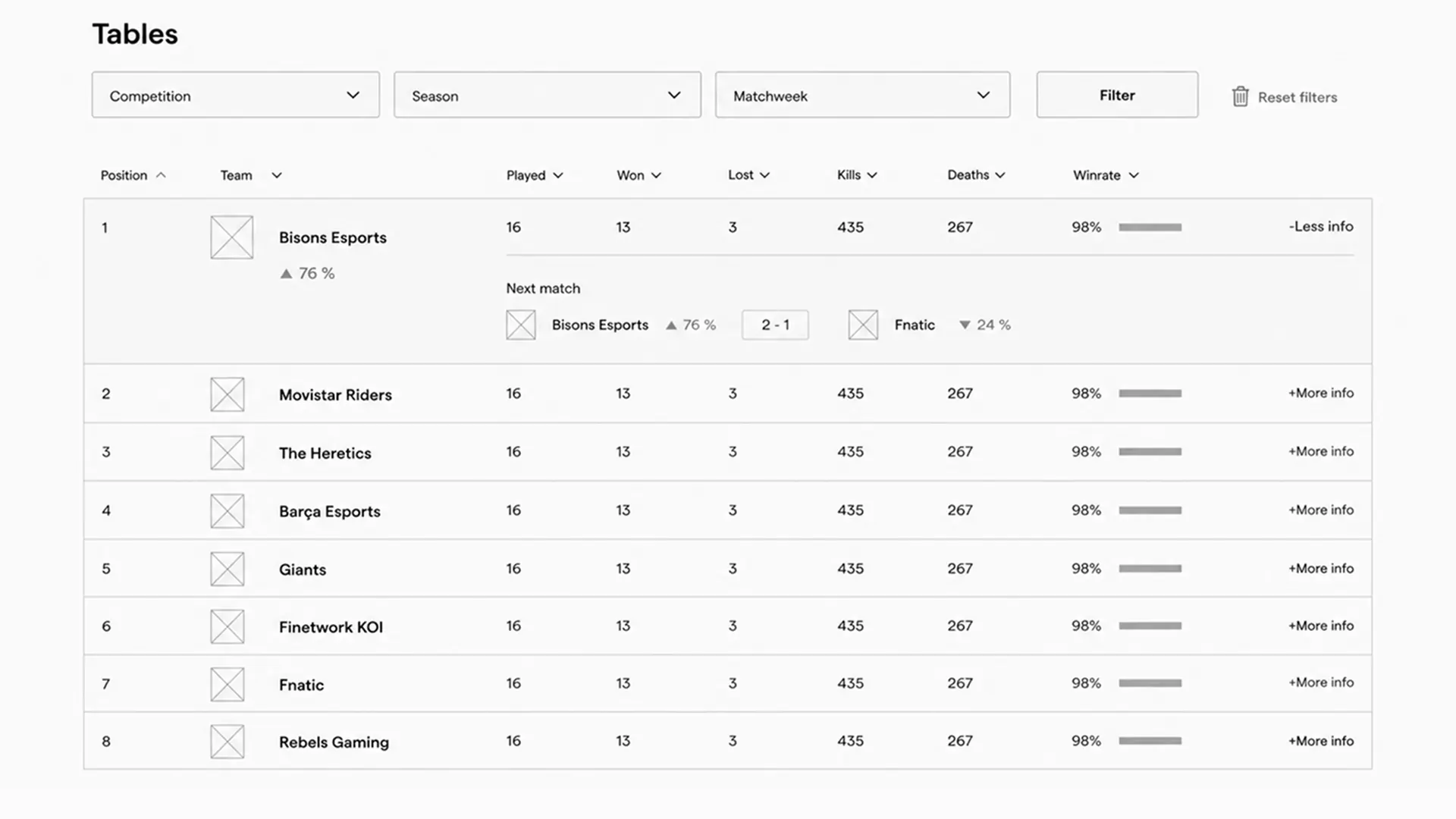Open the Matchweek dropdown
1456x819 pixels.
point(862,95)
